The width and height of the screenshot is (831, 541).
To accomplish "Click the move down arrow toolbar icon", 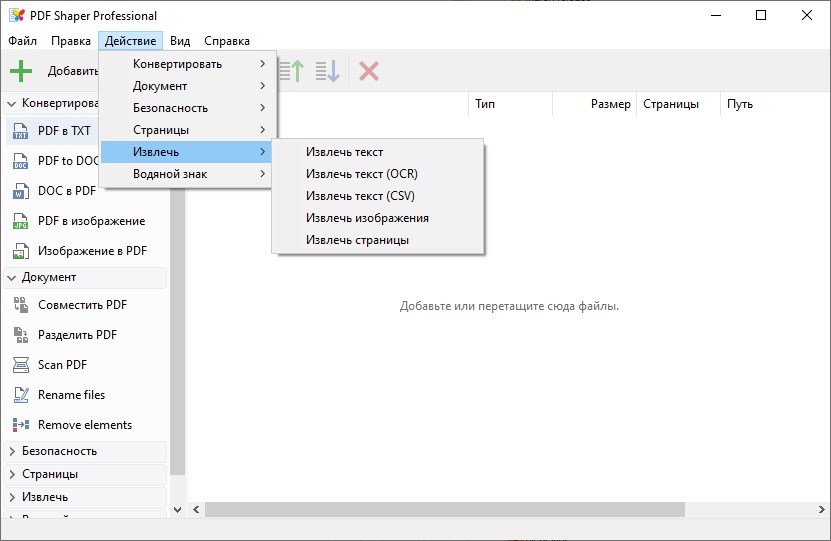I will tap(328, 71).
